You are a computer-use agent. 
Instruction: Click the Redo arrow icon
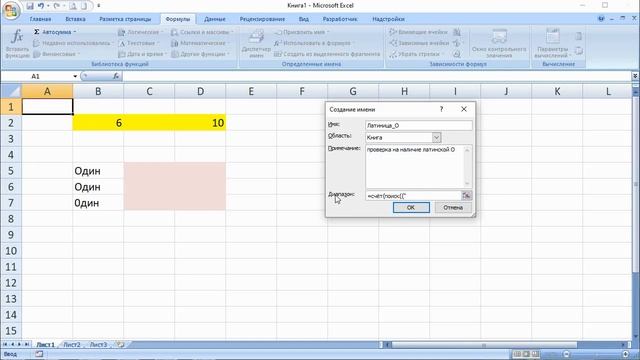pyautogui.click(x=57, y=6)
